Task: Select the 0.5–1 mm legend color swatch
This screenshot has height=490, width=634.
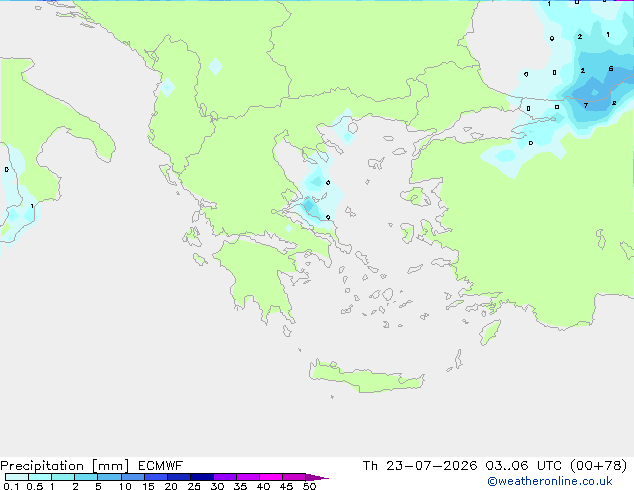Action: tap(40, 477)
